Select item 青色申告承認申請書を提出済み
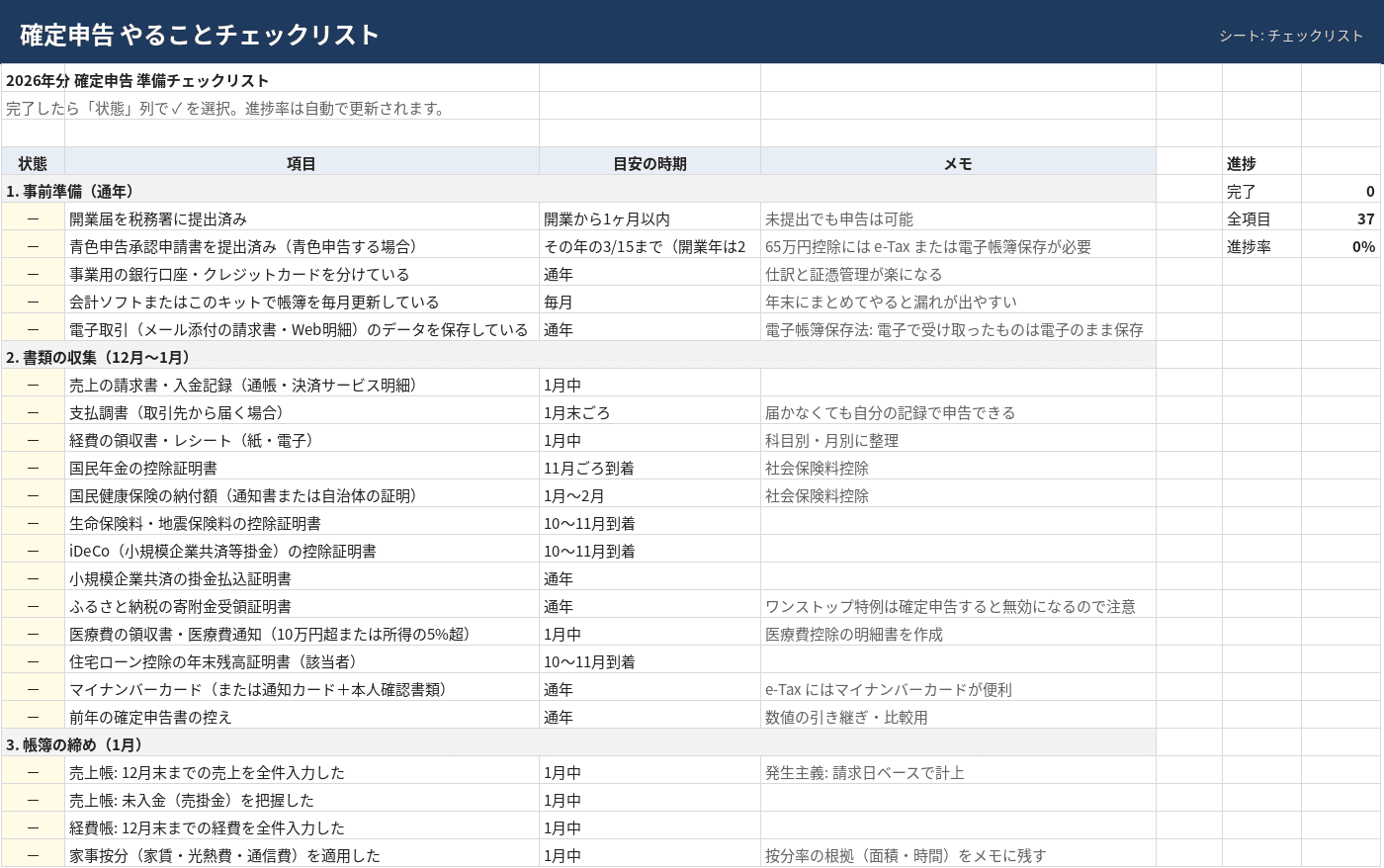This screenshot has width=1384, height=868. pyautogui.click(x=302, y=246)
